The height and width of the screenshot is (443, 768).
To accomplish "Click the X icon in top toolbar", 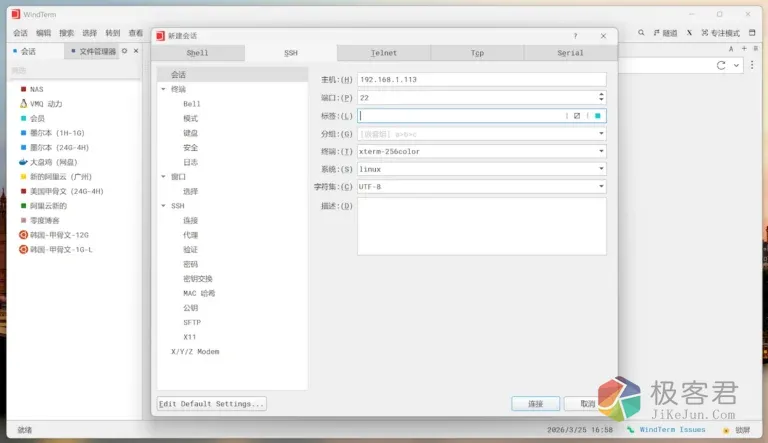I will (x=689, y=33).
